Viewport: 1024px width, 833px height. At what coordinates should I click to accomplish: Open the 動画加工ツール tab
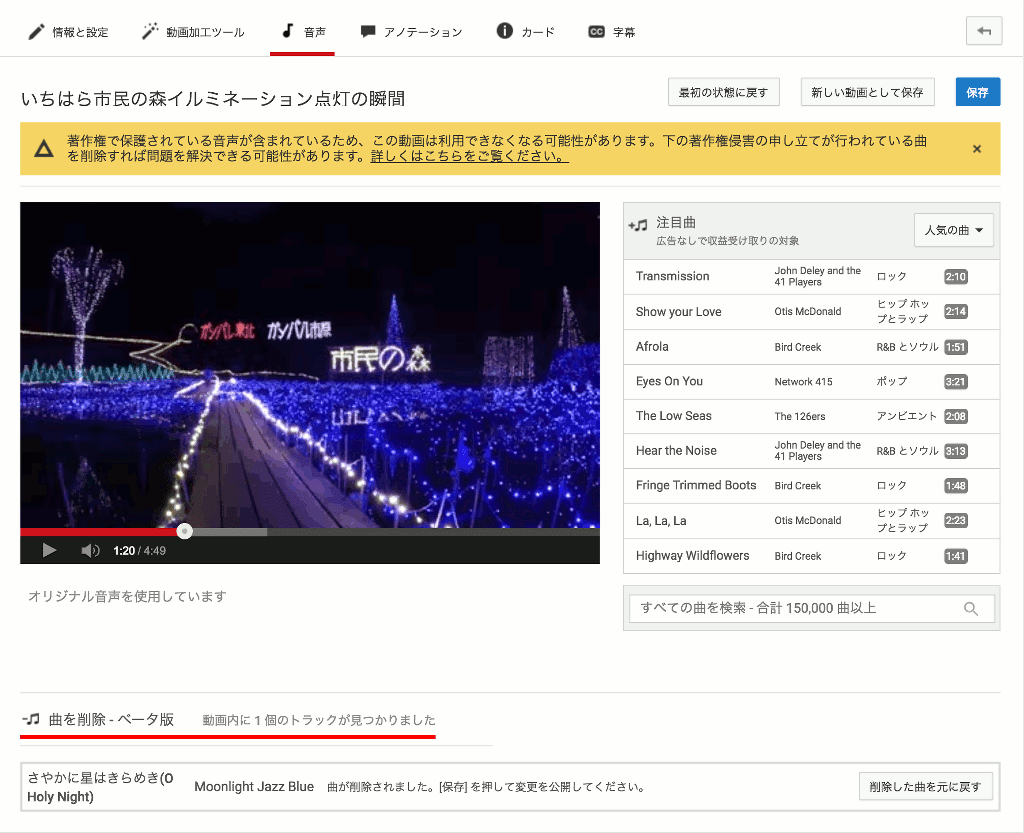pos(193,31)
